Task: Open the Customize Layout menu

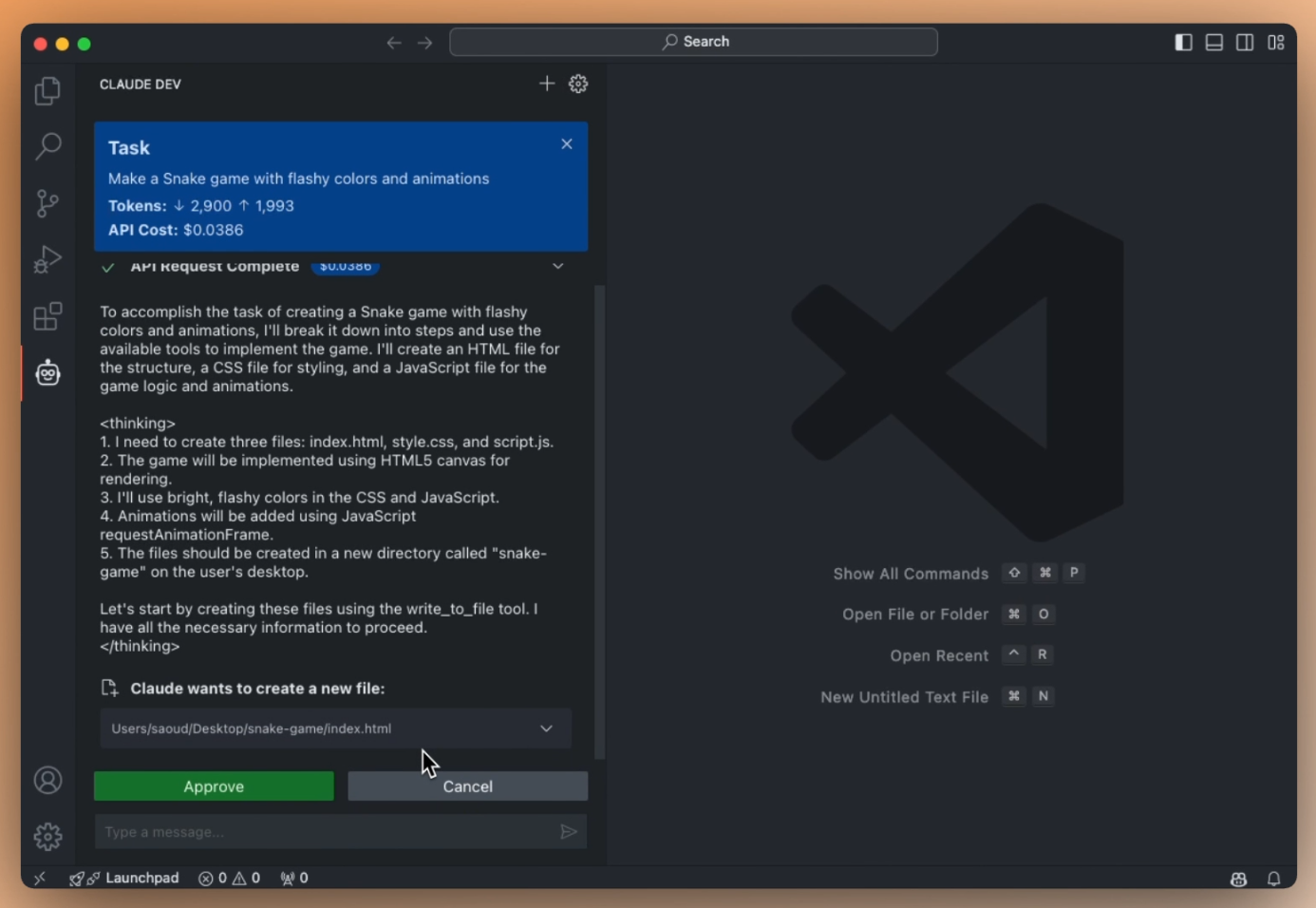Action: point(1276,43)
